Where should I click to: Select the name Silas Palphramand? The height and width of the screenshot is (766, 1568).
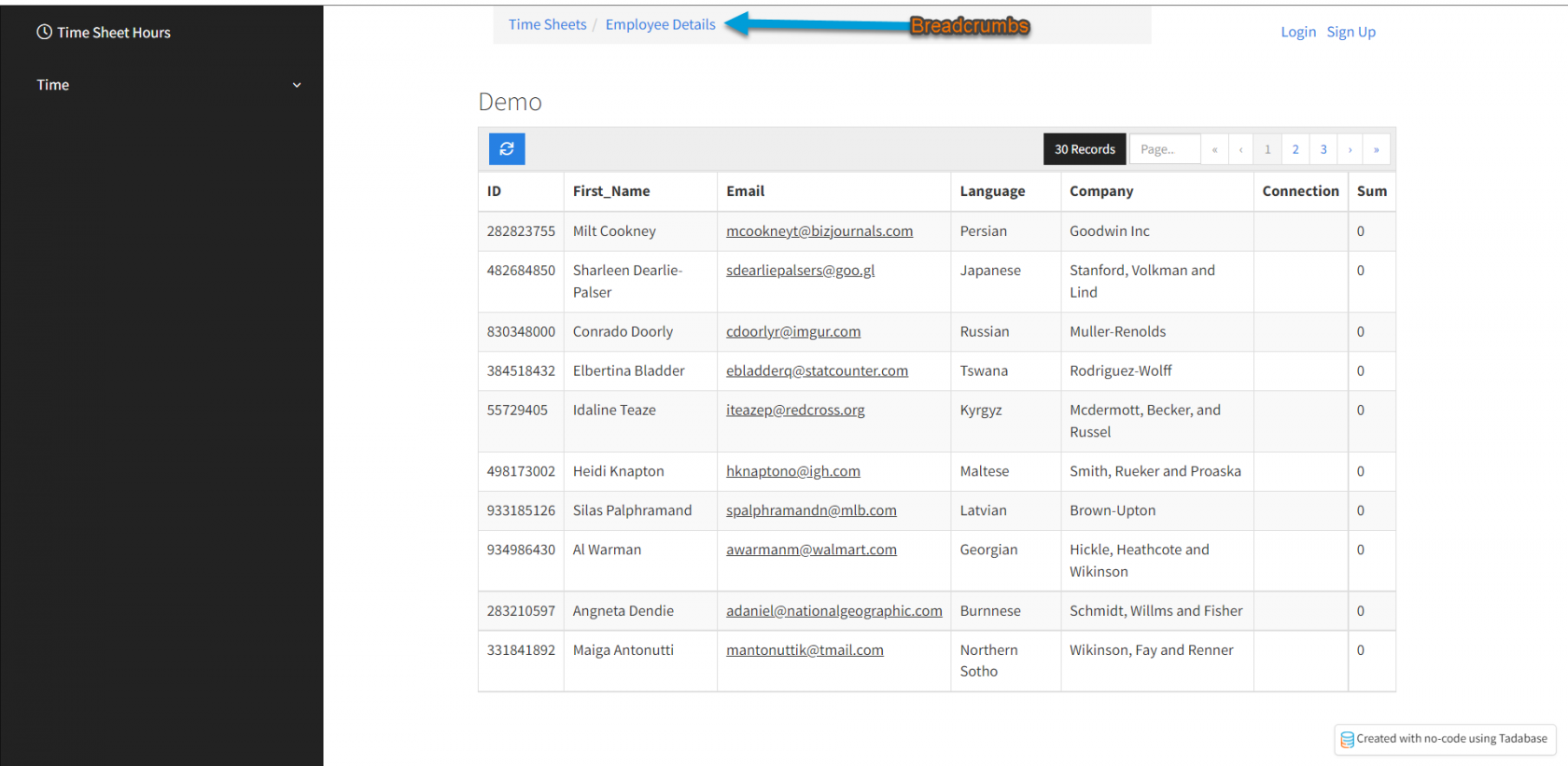click(x=632, y=511)
